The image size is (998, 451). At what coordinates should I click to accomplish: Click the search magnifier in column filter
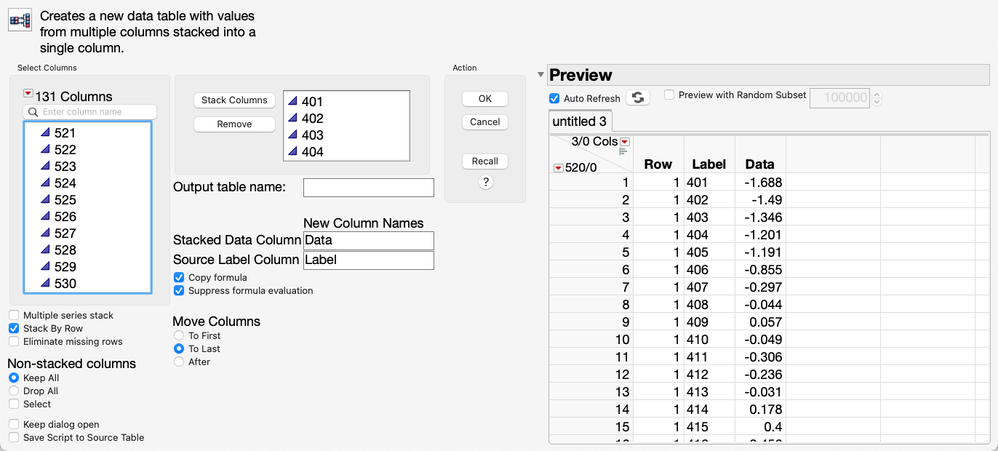coord(33,112)
